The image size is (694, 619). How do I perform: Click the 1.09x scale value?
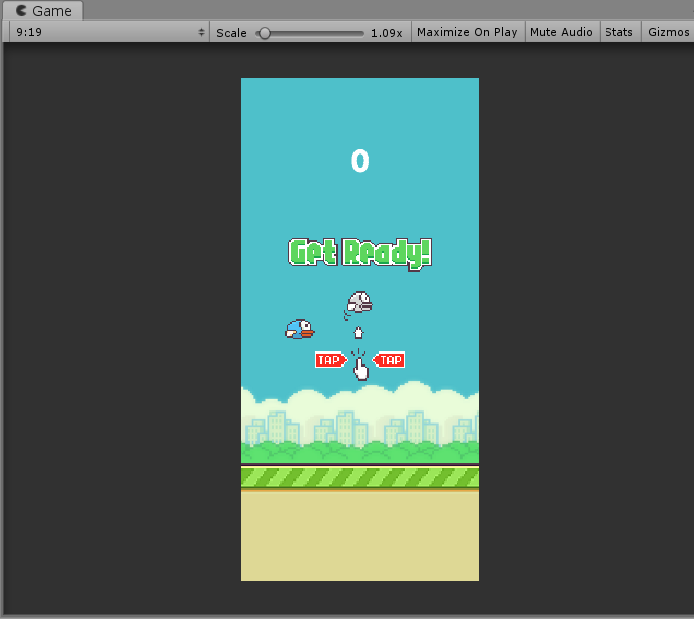(386, 33)
